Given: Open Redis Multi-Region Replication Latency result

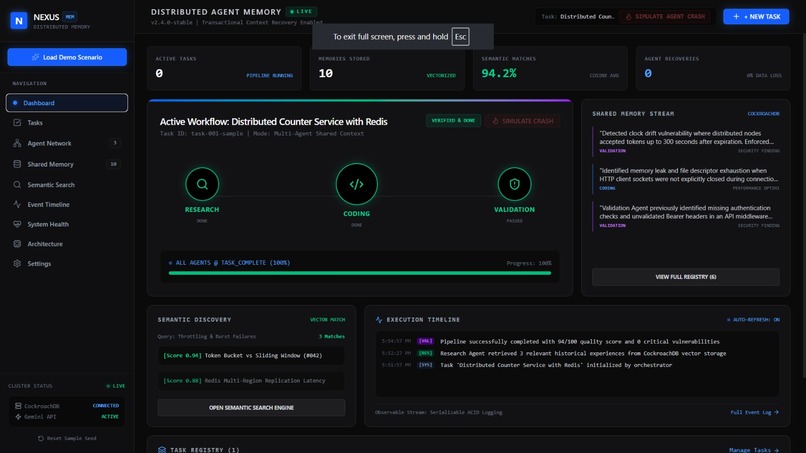Looking at the screenshot, I should click(x=251, y=381).
